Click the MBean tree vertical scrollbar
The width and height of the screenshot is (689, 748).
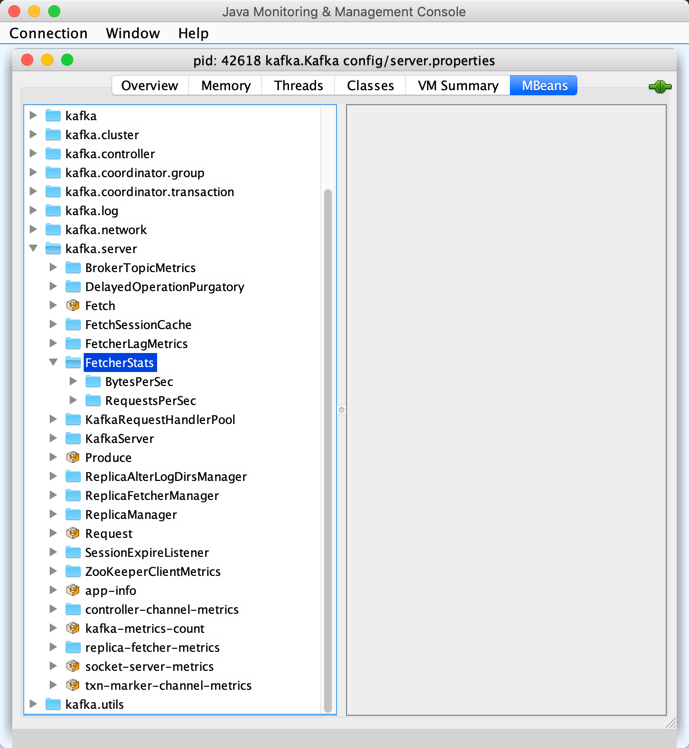[328, 450]
